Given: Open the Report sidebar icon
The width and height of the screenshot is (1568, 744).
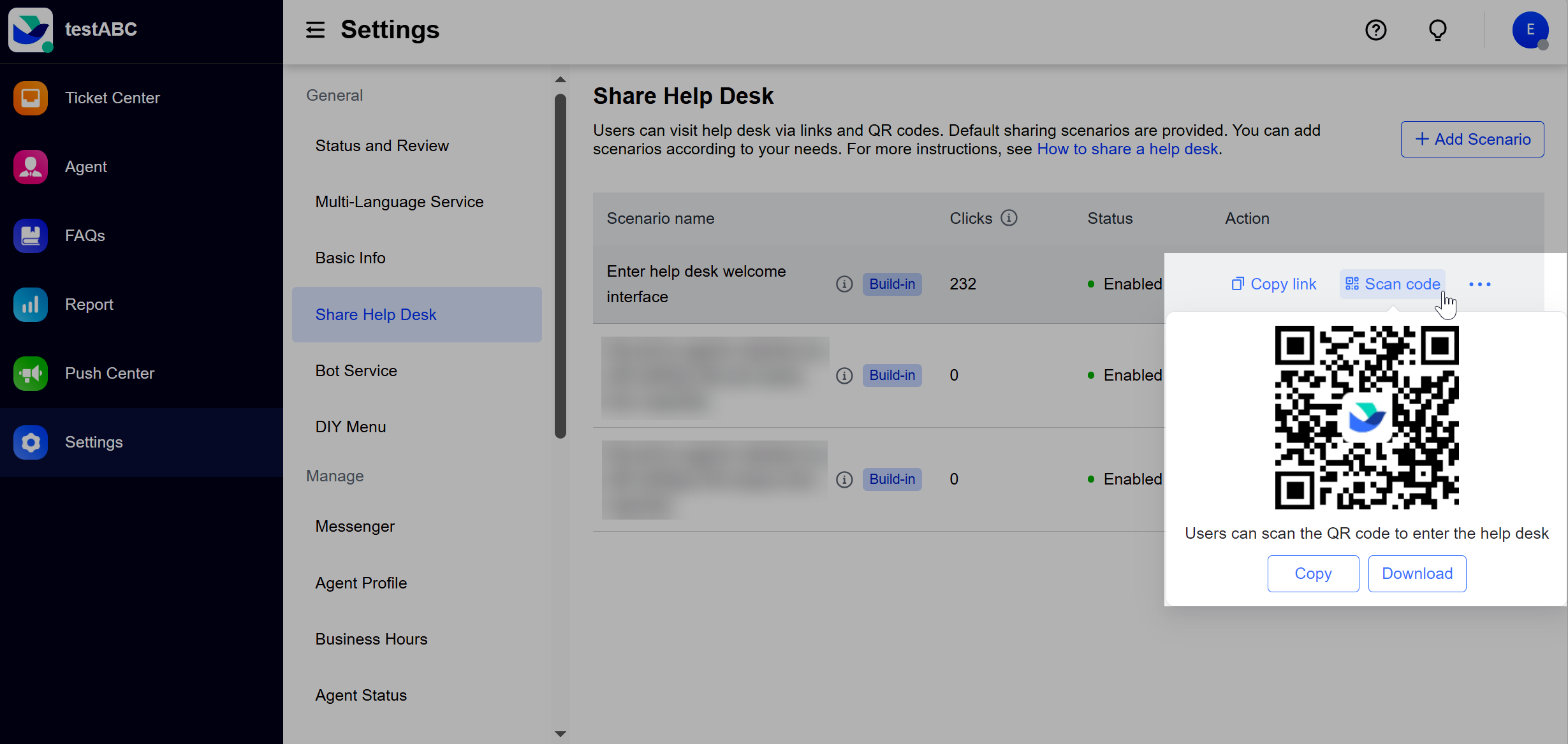Looking at the screenshot, I should 31,305.
